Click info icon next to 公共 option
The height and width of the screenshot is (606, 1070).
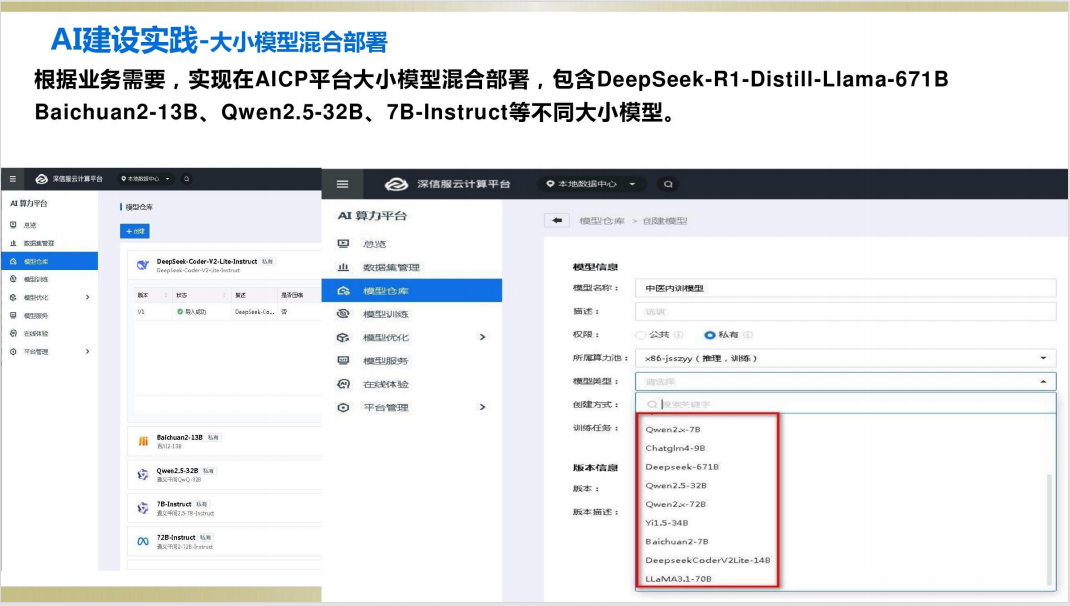point(678,335)
